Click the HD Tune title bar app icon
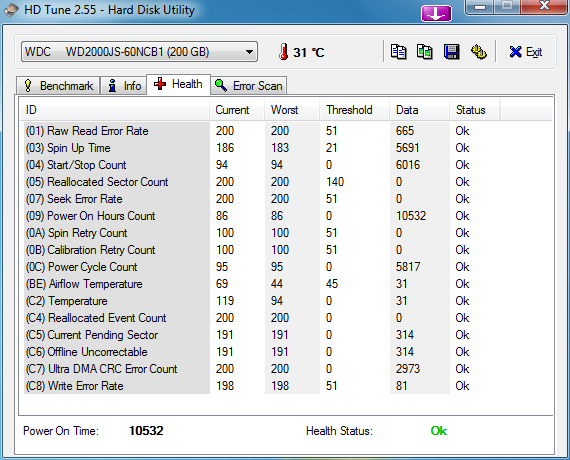The width and height of the screenshot is (570, 460). point(11,10)
